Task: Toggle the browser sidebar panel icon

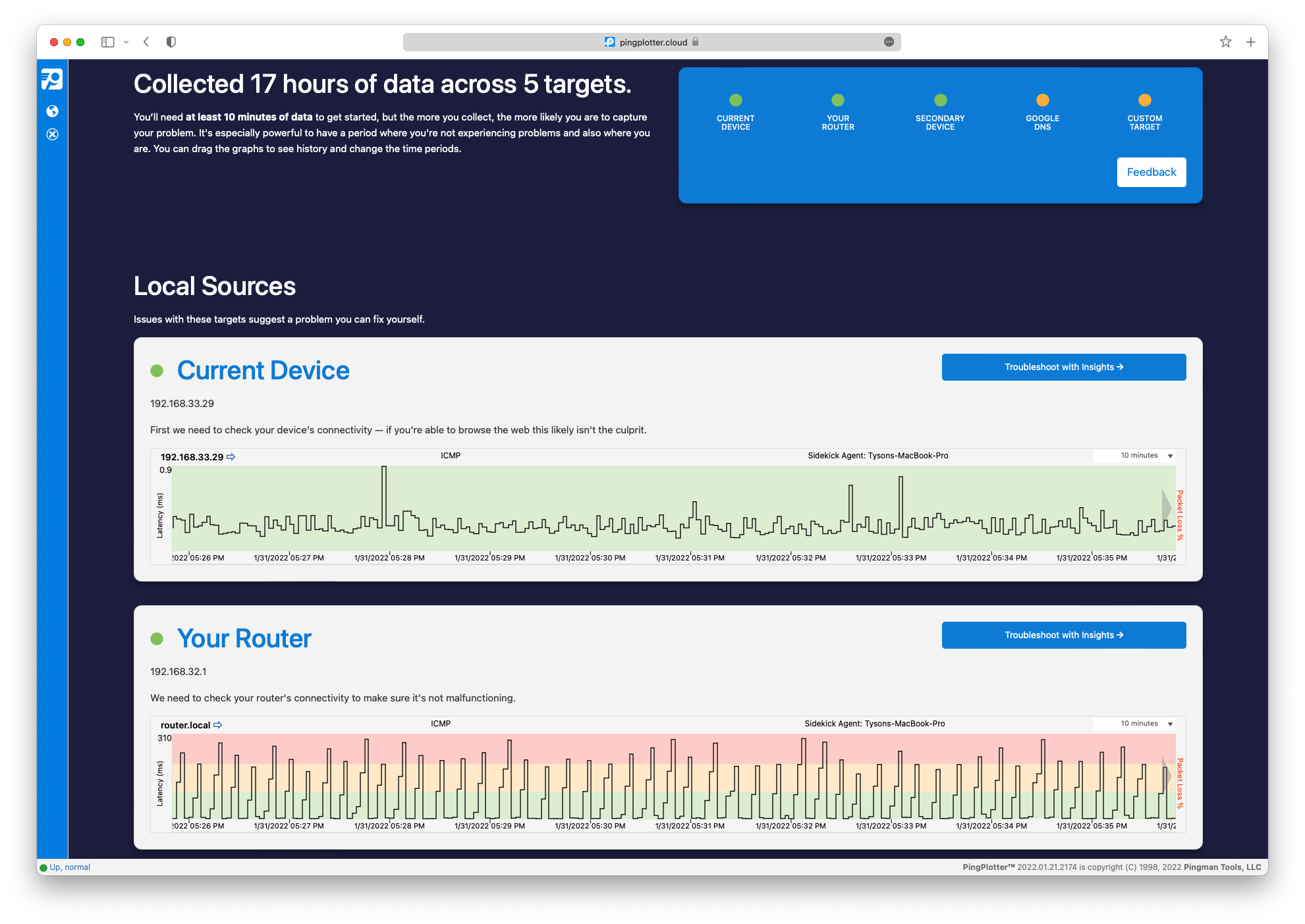Action: [x=107, y=41]
